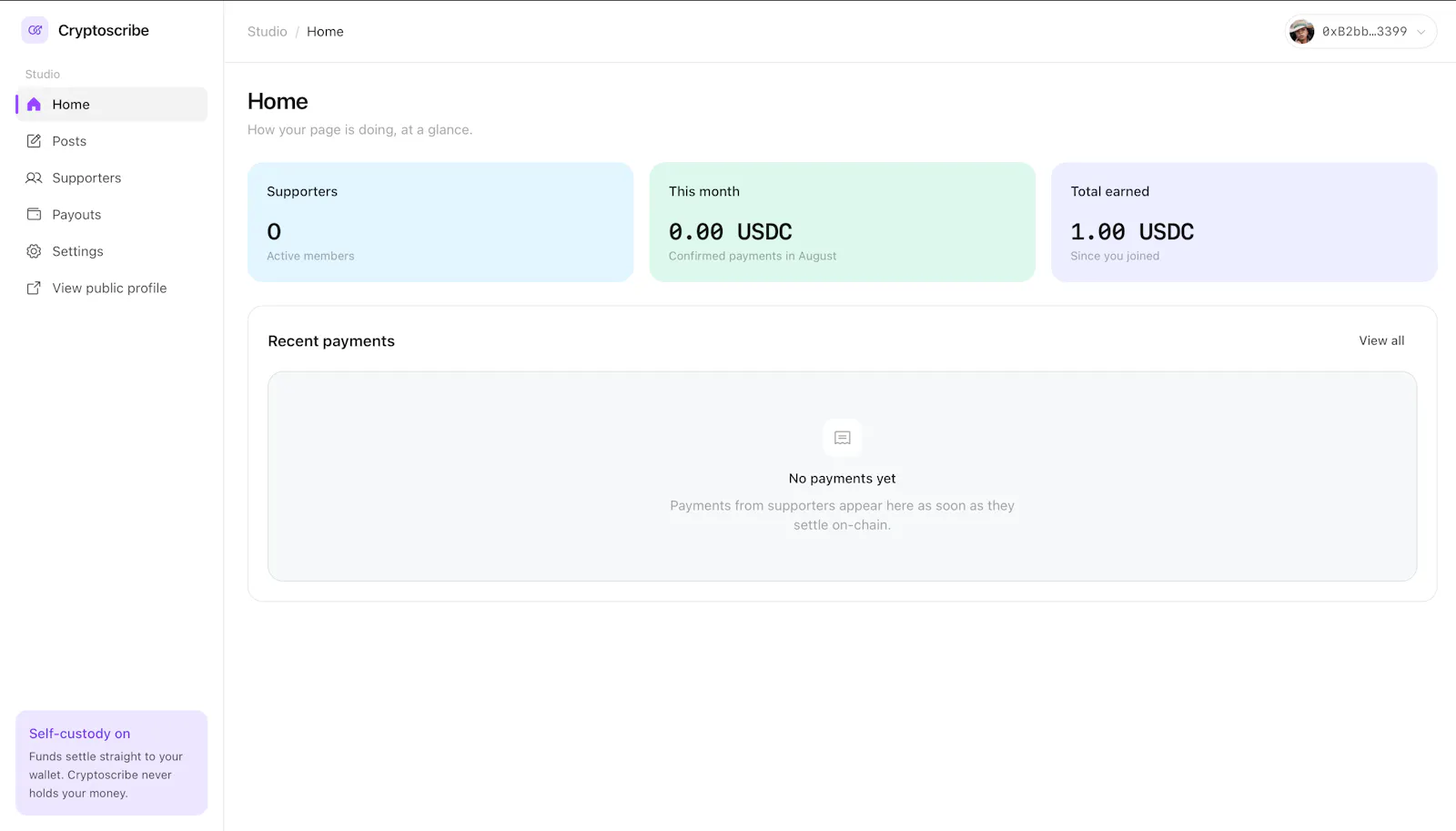Click the Supporters stat card title
Screen dimensions: 1456x831
pyautogui.click(x=302, y=191)
